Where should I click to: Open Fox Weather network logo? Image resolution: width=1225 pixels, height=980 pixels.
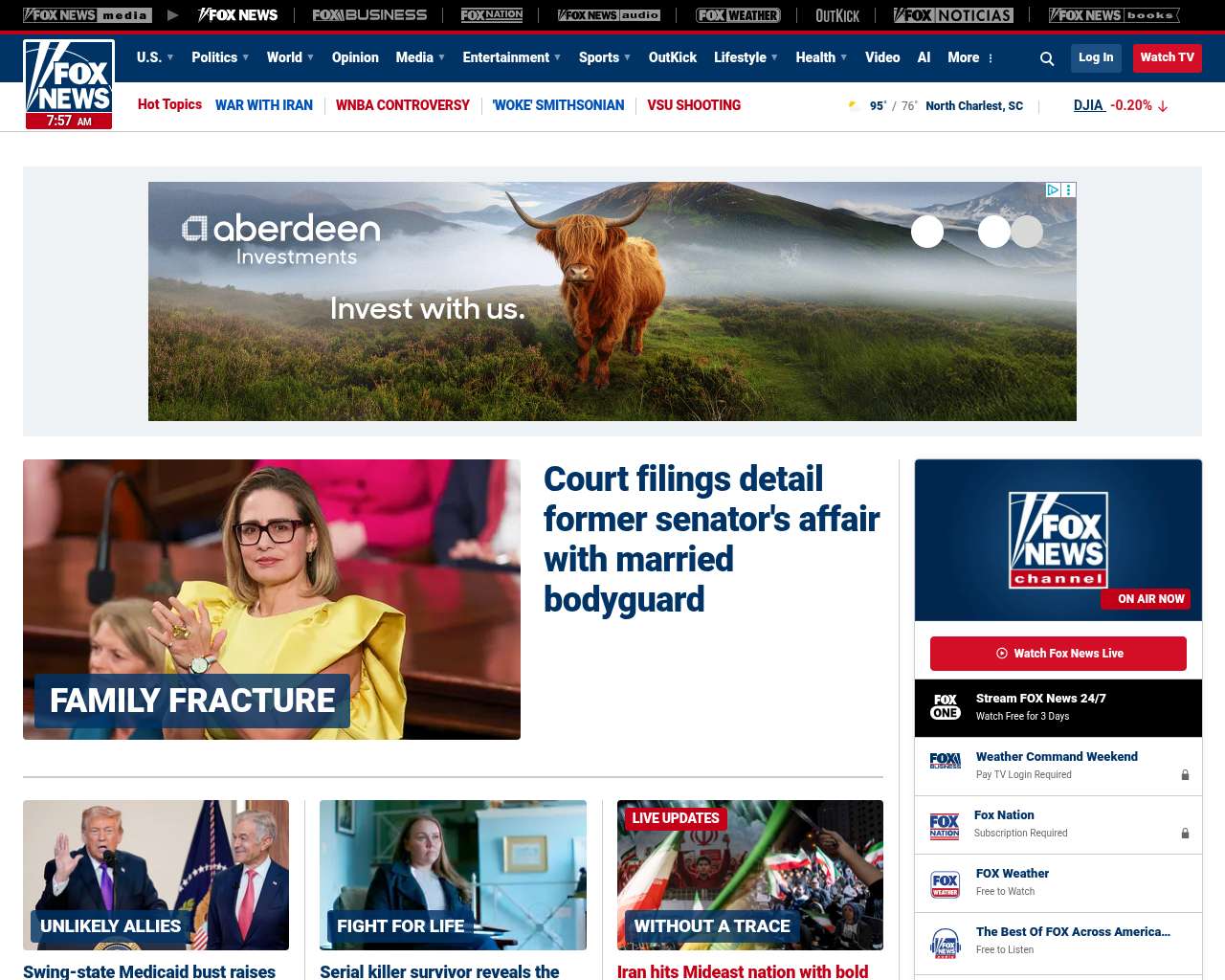click(x=738, y=15)
